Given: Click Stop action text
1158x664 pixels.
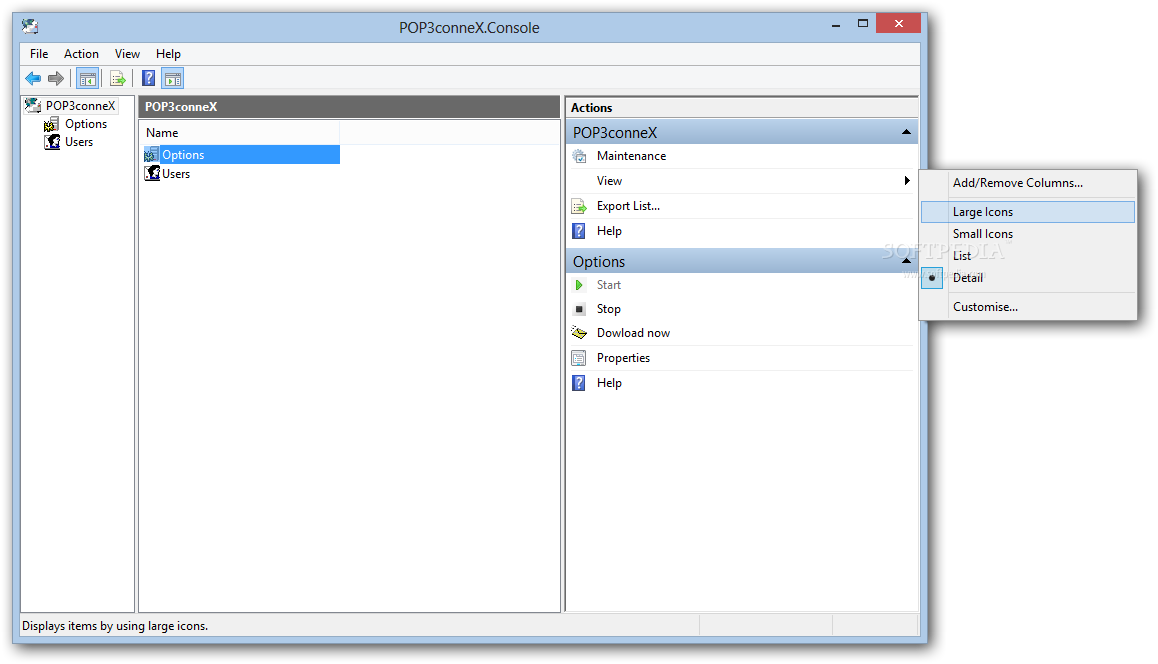Looking at the screenshot, I should pos(609,309).
